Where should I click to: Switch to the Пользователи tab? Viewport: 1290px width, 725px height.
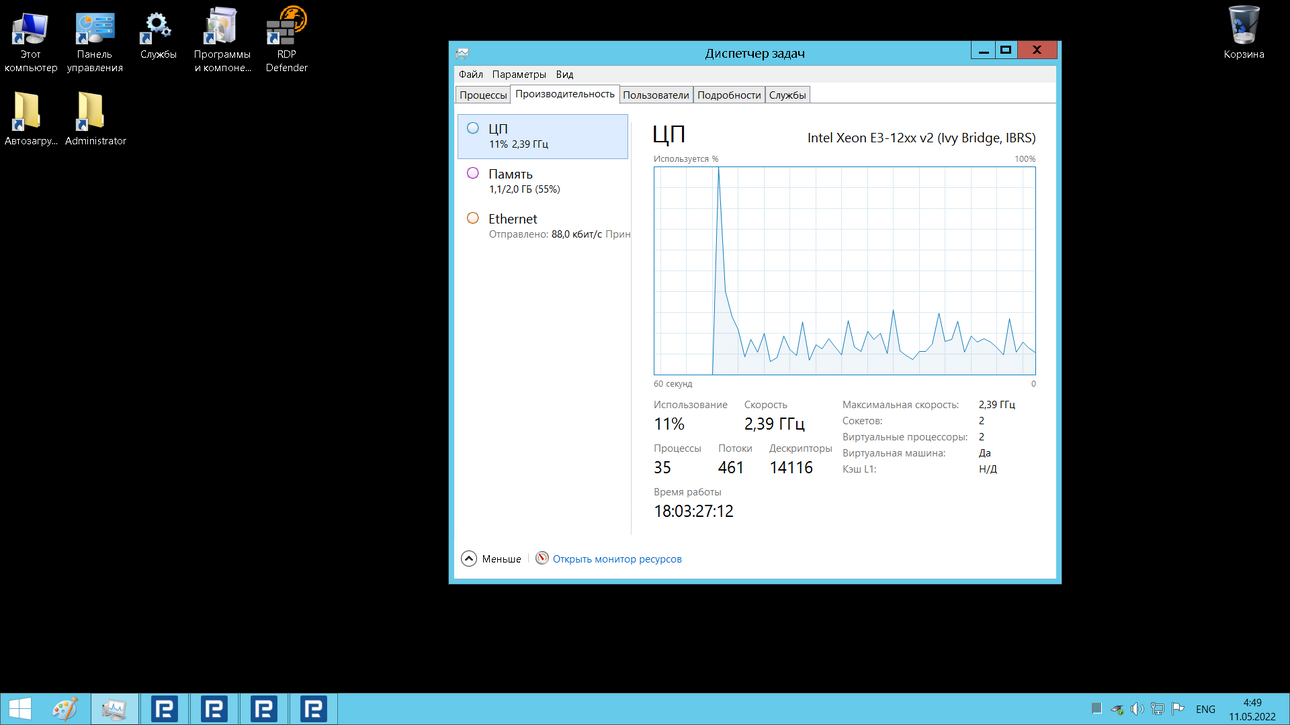tap(656, 95)
